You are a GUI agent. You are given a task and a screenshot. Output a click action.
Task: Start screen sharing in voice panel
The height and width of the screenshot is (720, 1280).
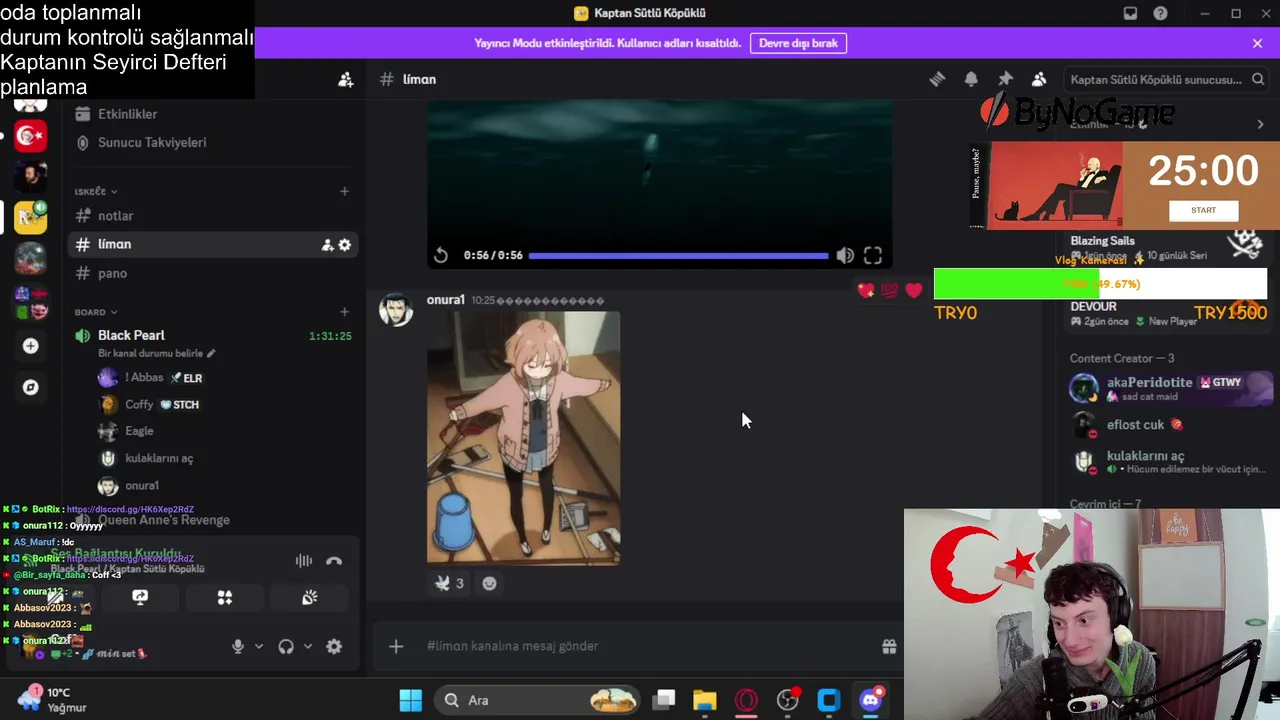click(x=140, y=597)
